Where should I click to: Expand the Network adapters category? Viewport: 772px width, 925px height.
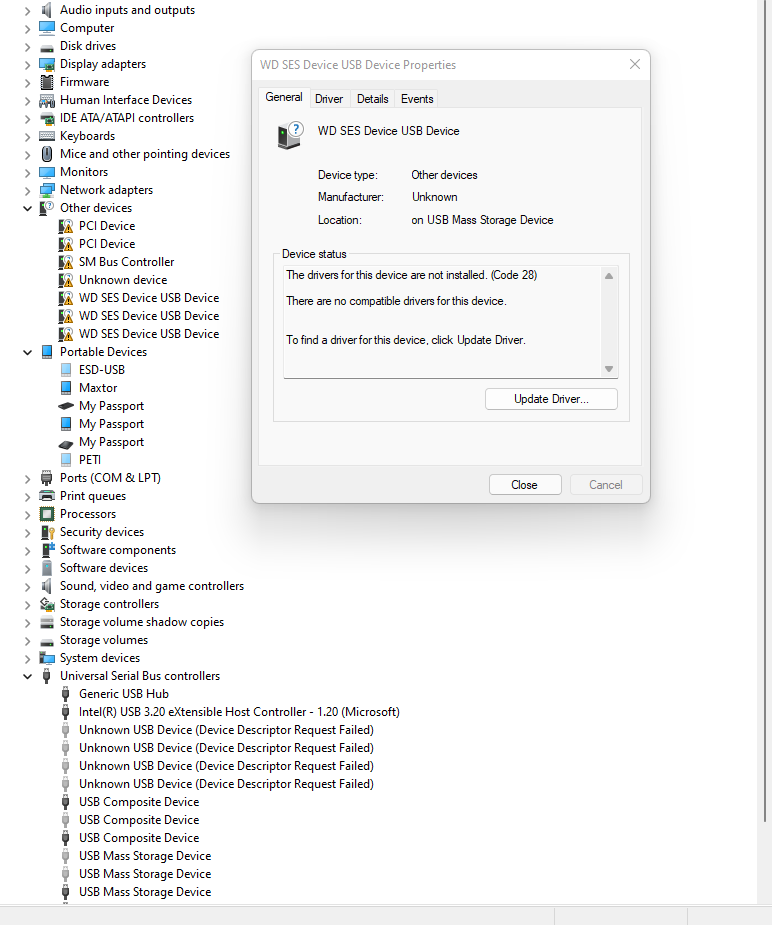tap(27, 191)
